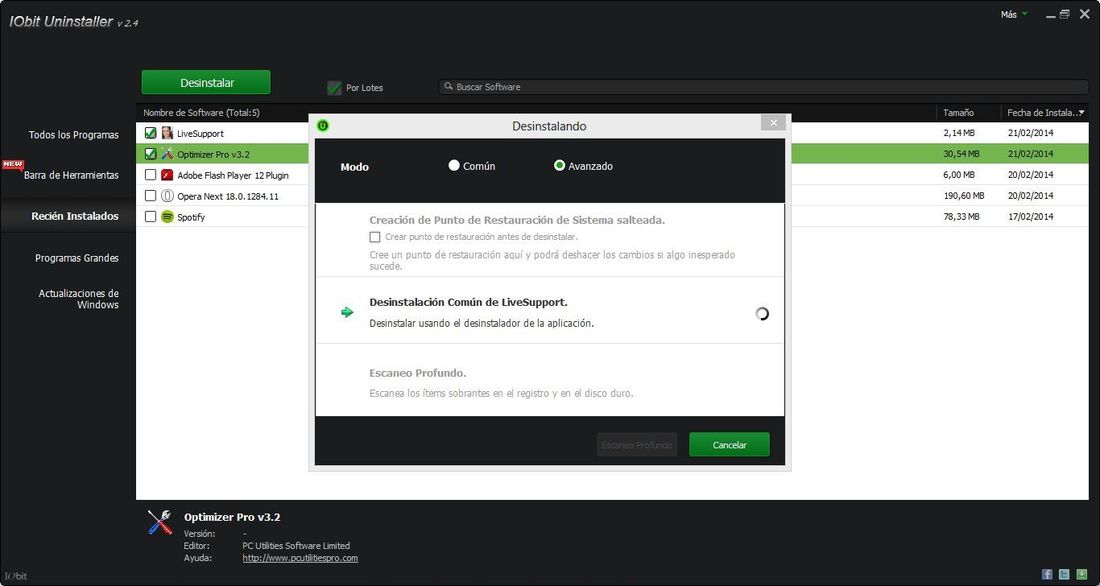Viewport: 1100px width, 586px height.
Task: Click the green arrow next to Desinstalación Común
Action: [347, 312]
